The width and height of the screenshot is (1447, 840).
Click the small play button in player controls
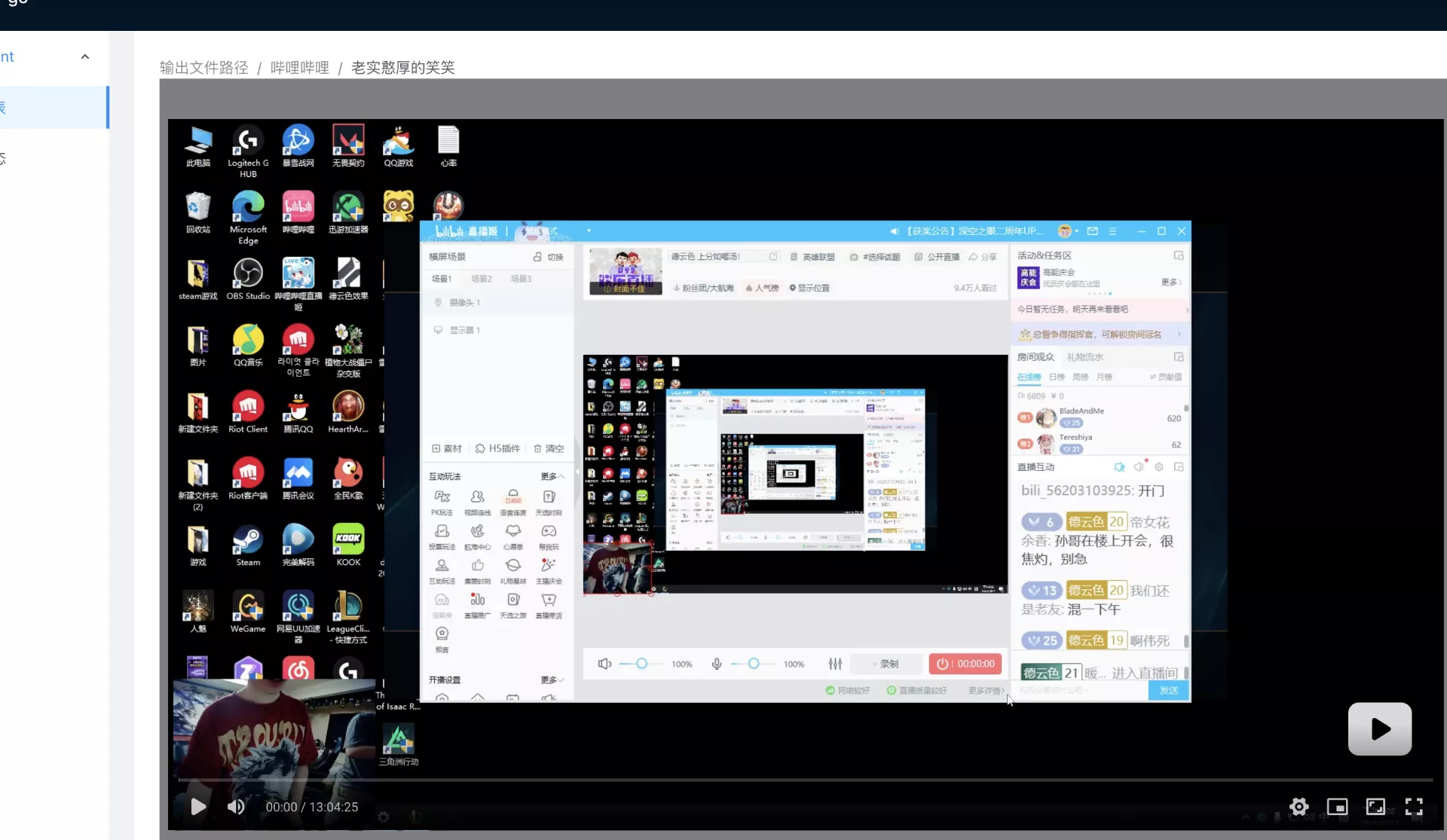[198, 807]
